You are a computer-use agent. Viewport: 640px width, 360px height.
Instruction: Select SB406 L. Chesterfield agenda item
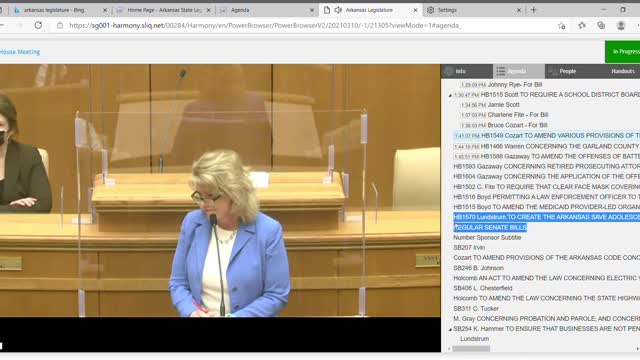482,288
